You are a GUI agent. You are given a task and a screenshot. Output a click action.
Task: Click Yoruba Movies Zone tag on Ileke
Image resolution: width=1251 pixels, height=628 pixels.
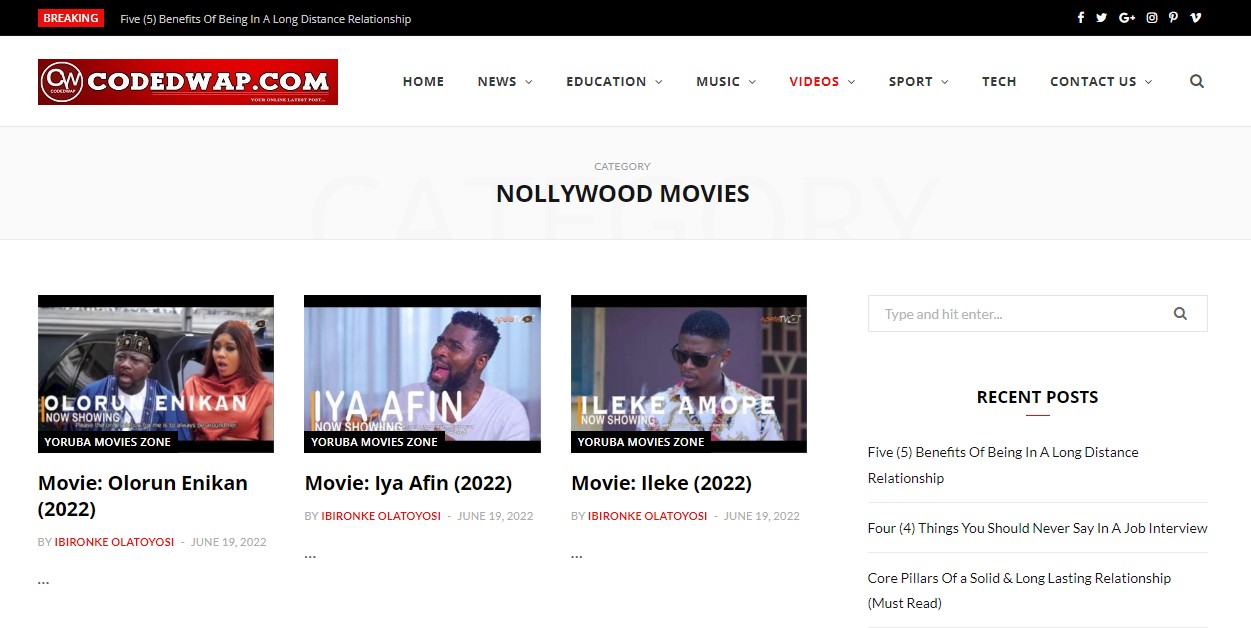tap(641, 441)
